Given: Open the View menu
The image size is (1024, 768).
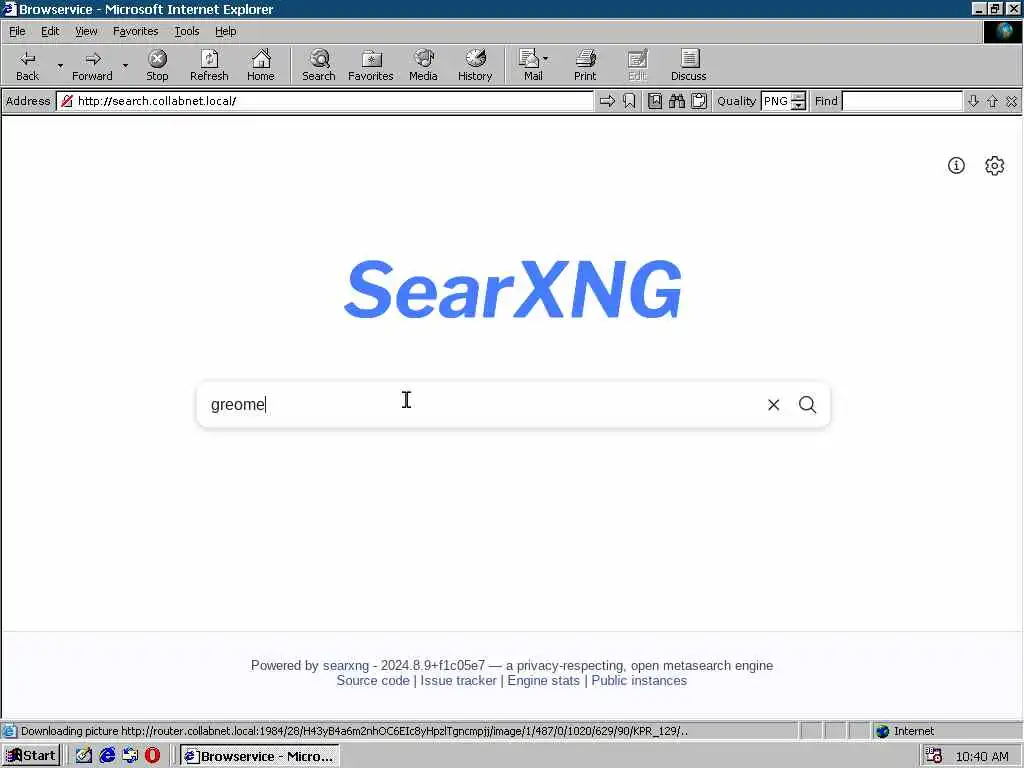Looking at the screenshot, I should pos(86,31).
